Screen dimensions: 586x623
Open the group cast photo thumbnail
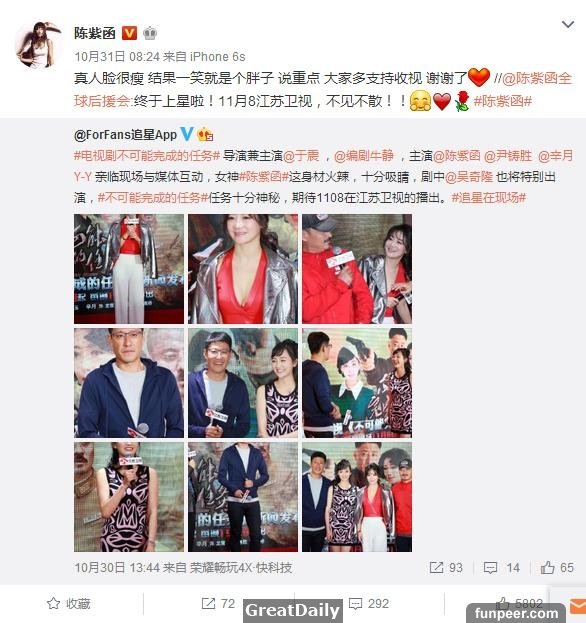pos(357,497)
